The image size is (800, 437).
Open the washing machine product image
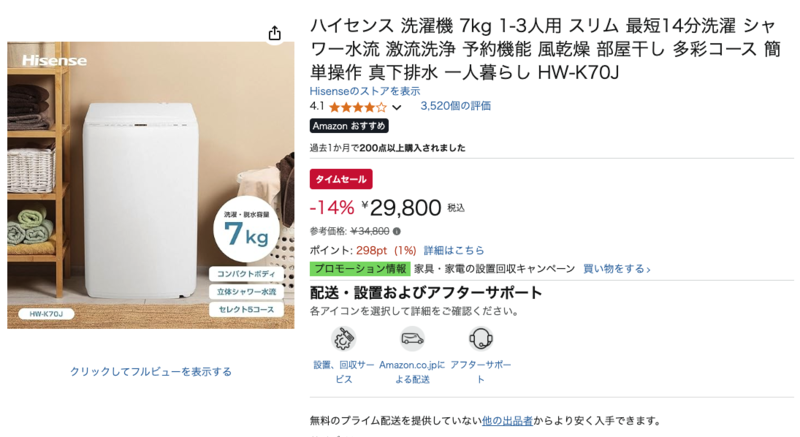[151, 185]
